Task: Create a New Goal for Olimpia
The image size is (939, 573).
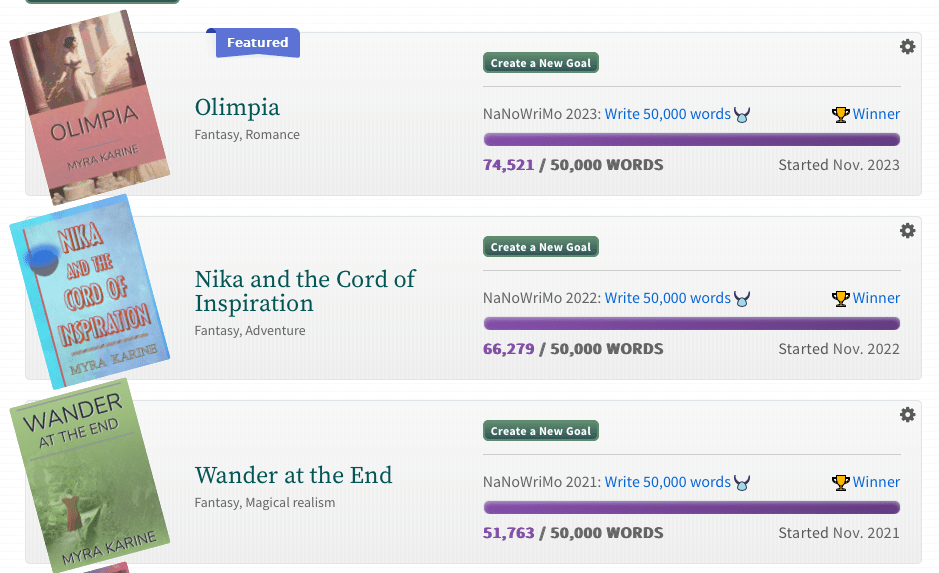Action: (540, 63)
